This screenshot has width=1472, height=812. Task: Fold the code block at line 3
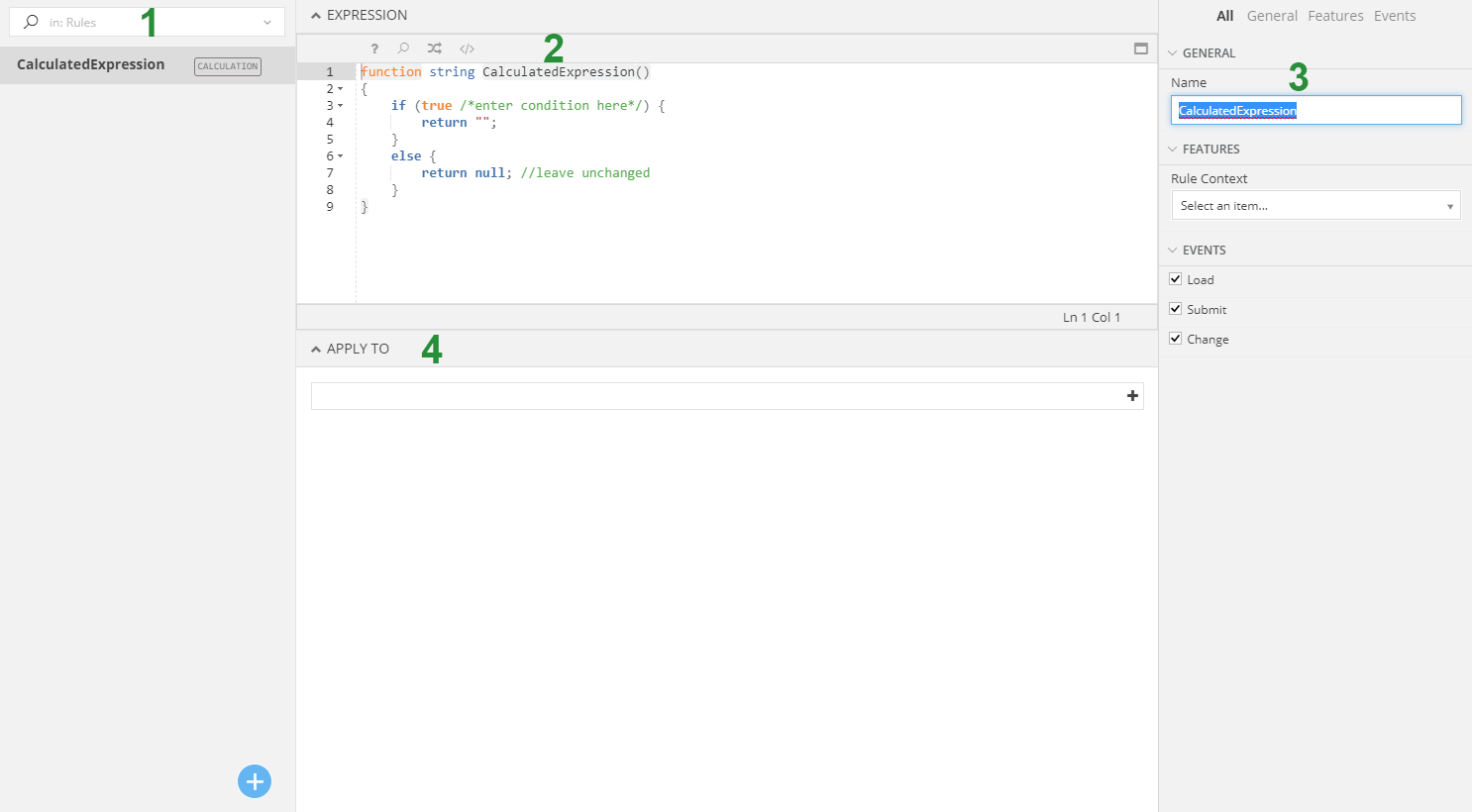click(341, 106)
